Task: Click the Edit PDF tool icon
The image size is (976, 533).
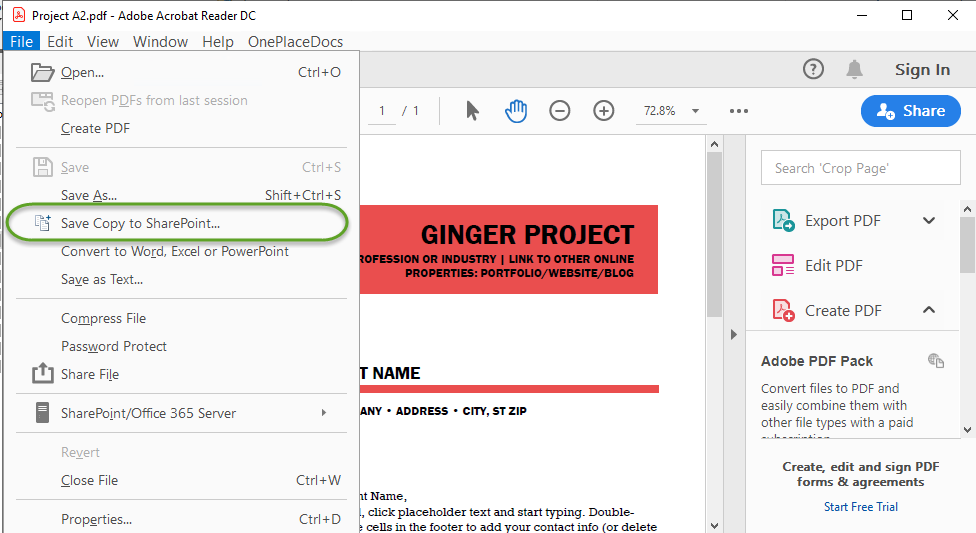Action: [783, 265]
